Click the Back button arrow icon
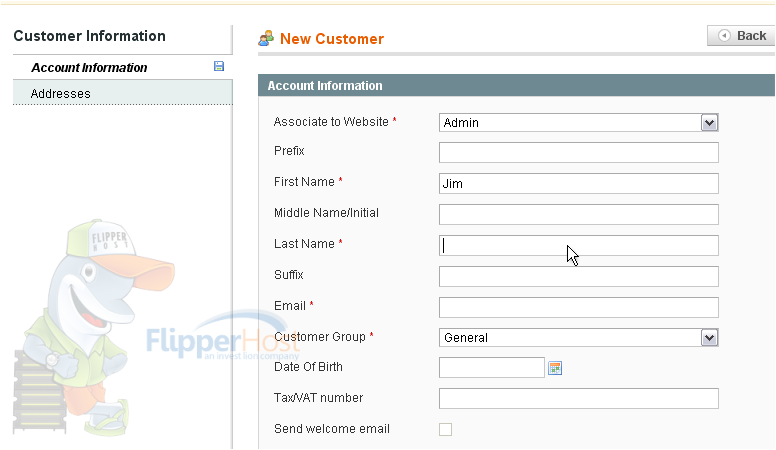776x450 pixels. [x=724, y=36]
